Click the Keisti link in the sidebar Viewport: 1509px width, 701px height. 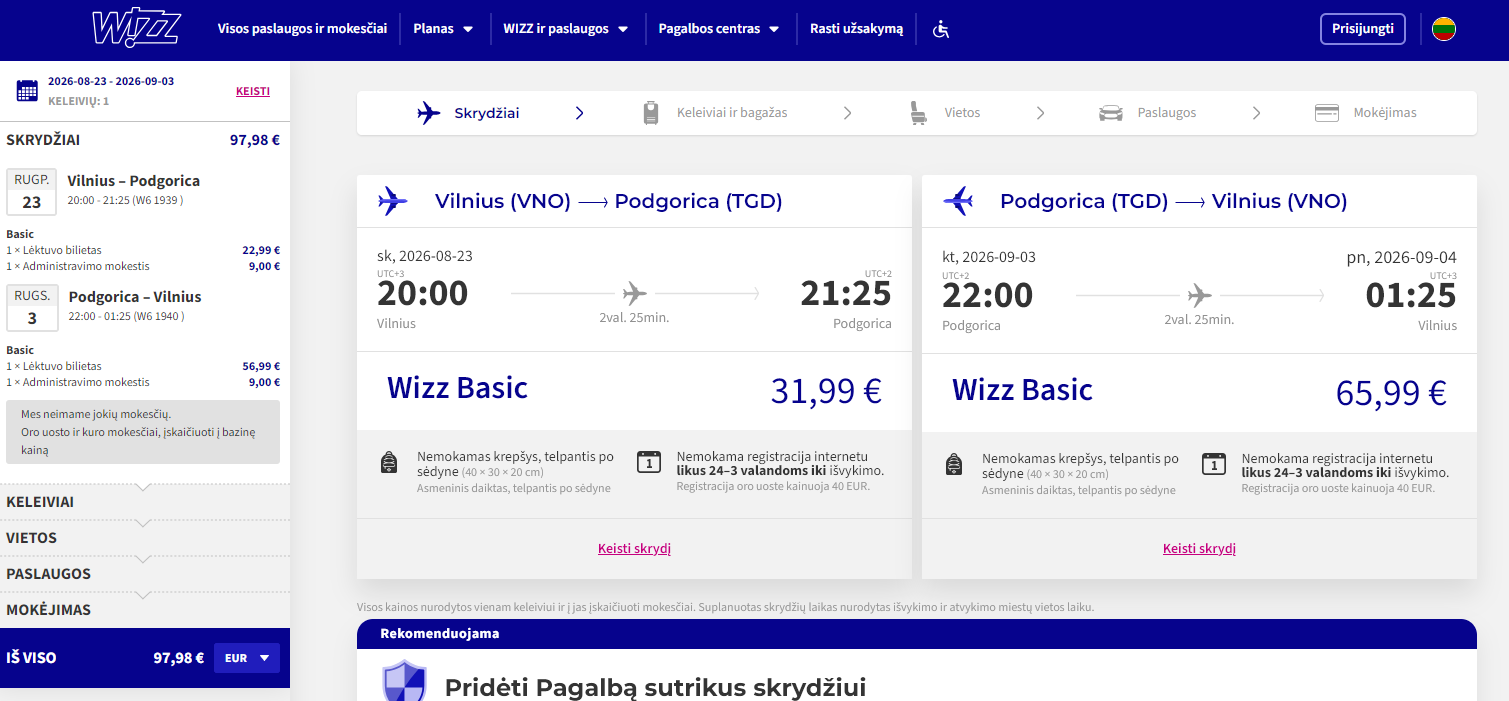[x=253, y=91]
